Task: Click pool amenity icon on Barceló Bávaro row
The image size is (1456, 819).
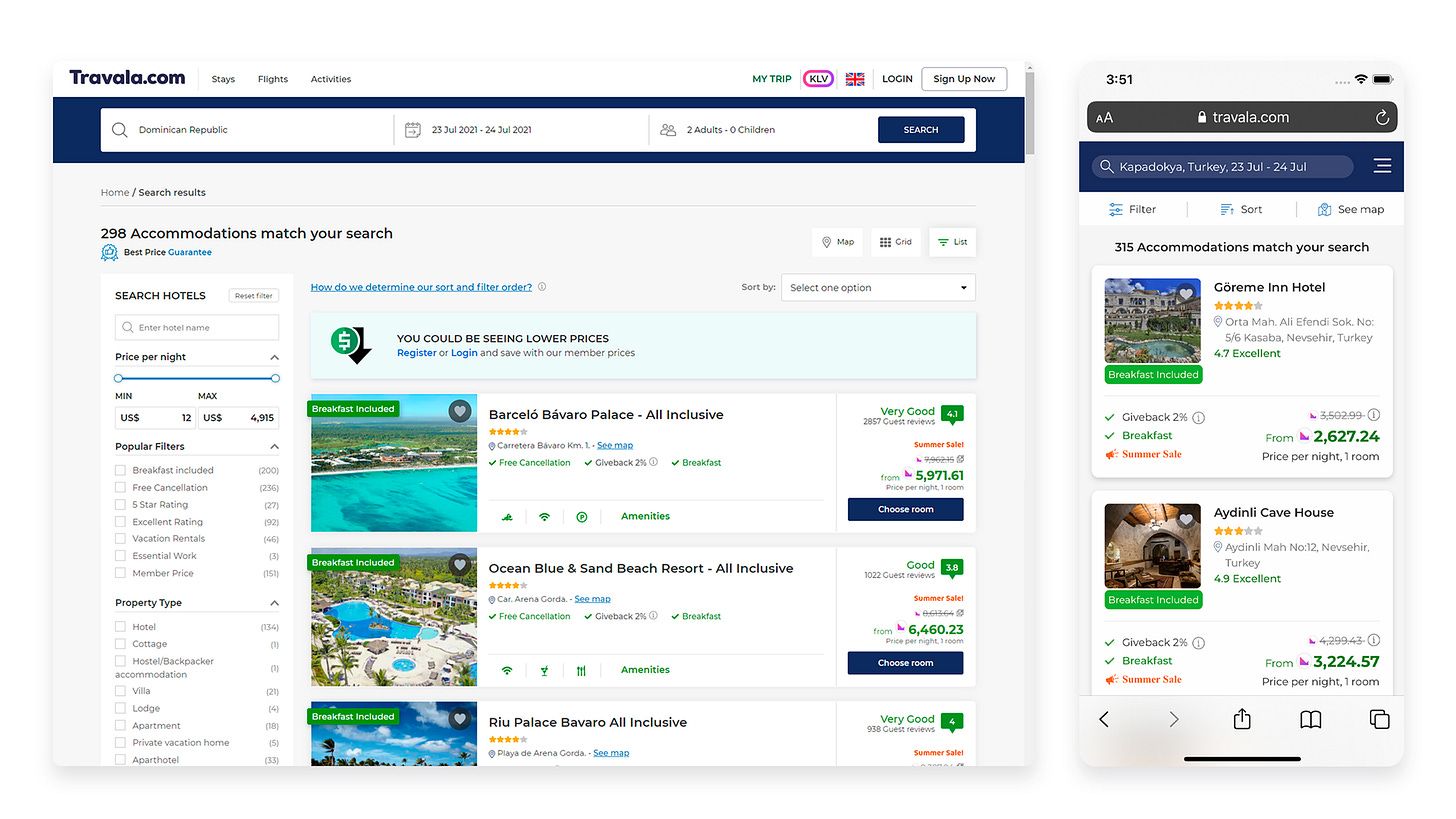Action: [x=507, y=517]
